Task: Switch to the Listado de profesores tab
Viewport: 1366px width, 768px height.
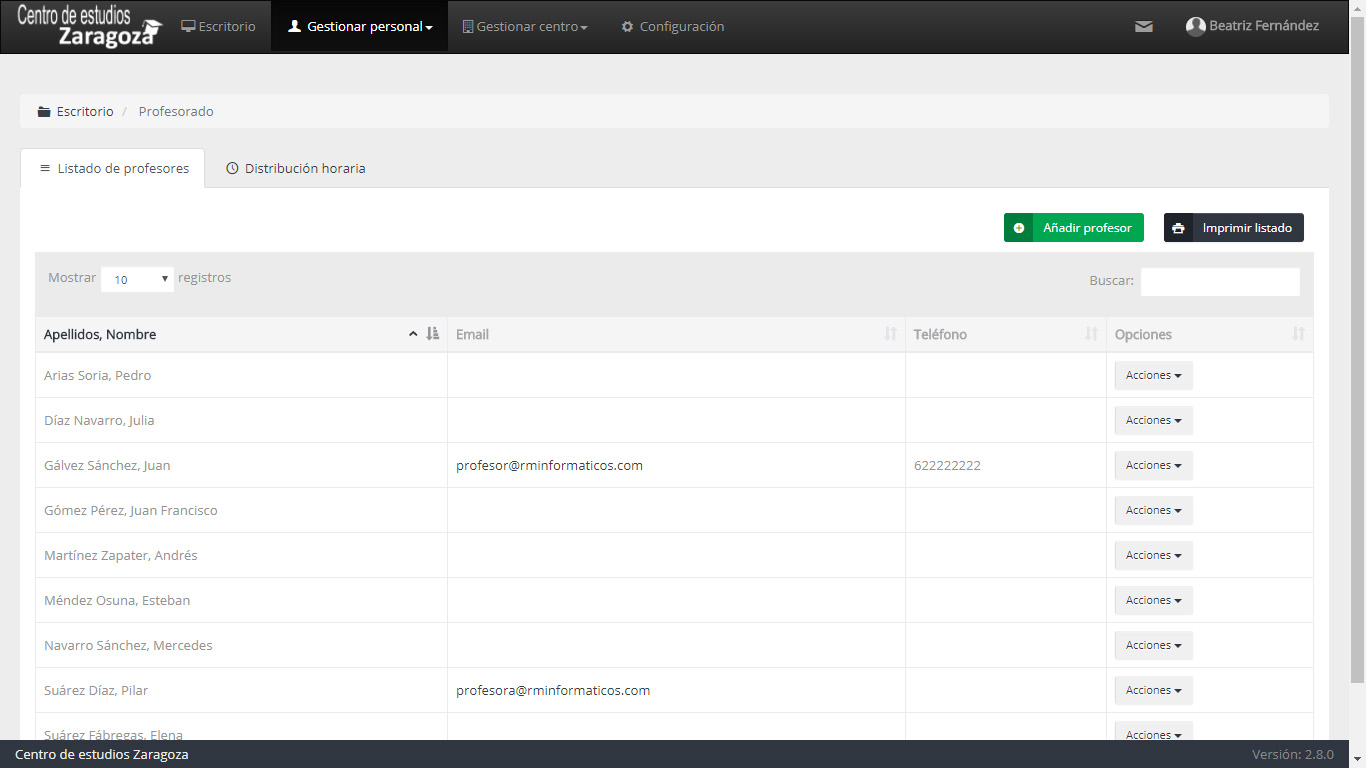Action: coord(113,168)
